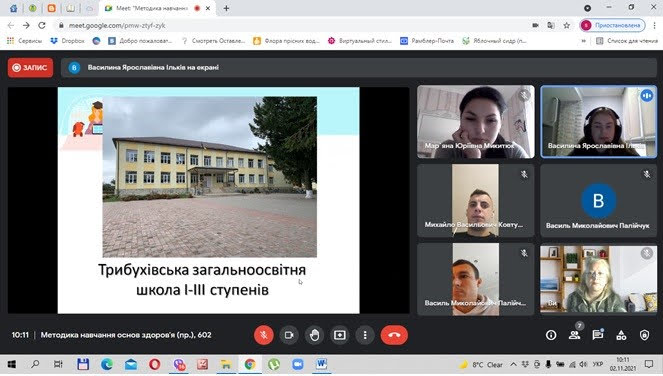The width and height of the screenshot is (663, 376).
Task: Open the Яблочный сидр bookmark
Action: pos(494,41)
